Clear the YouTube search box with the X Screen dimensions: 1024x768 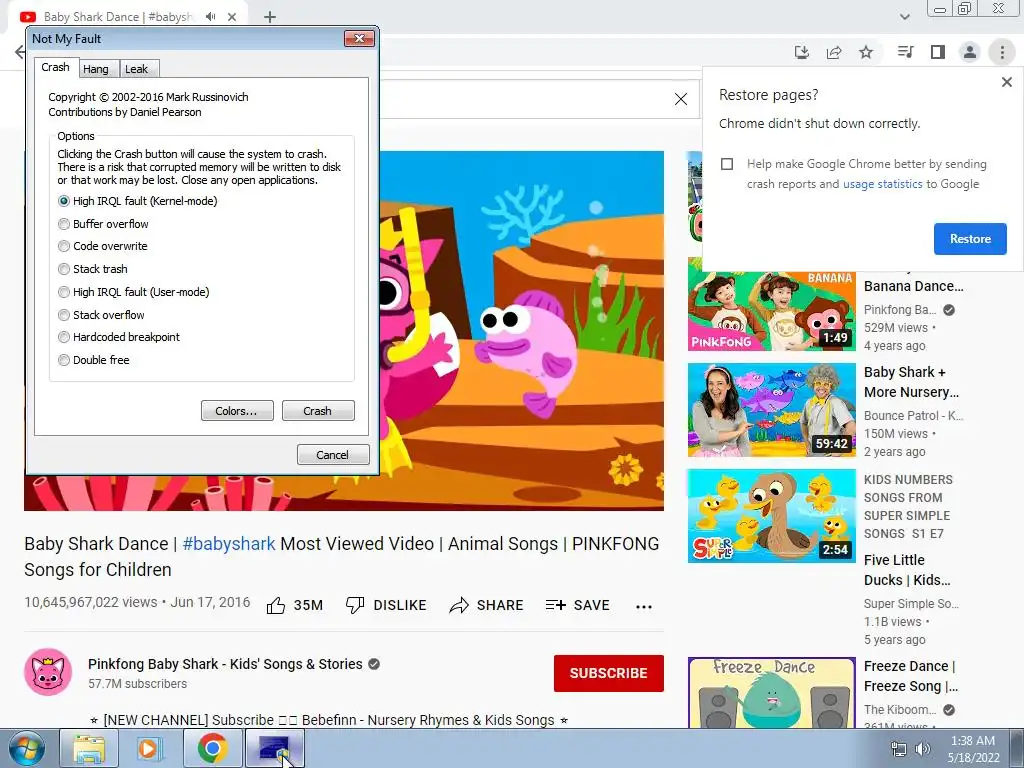coord(680,99)
